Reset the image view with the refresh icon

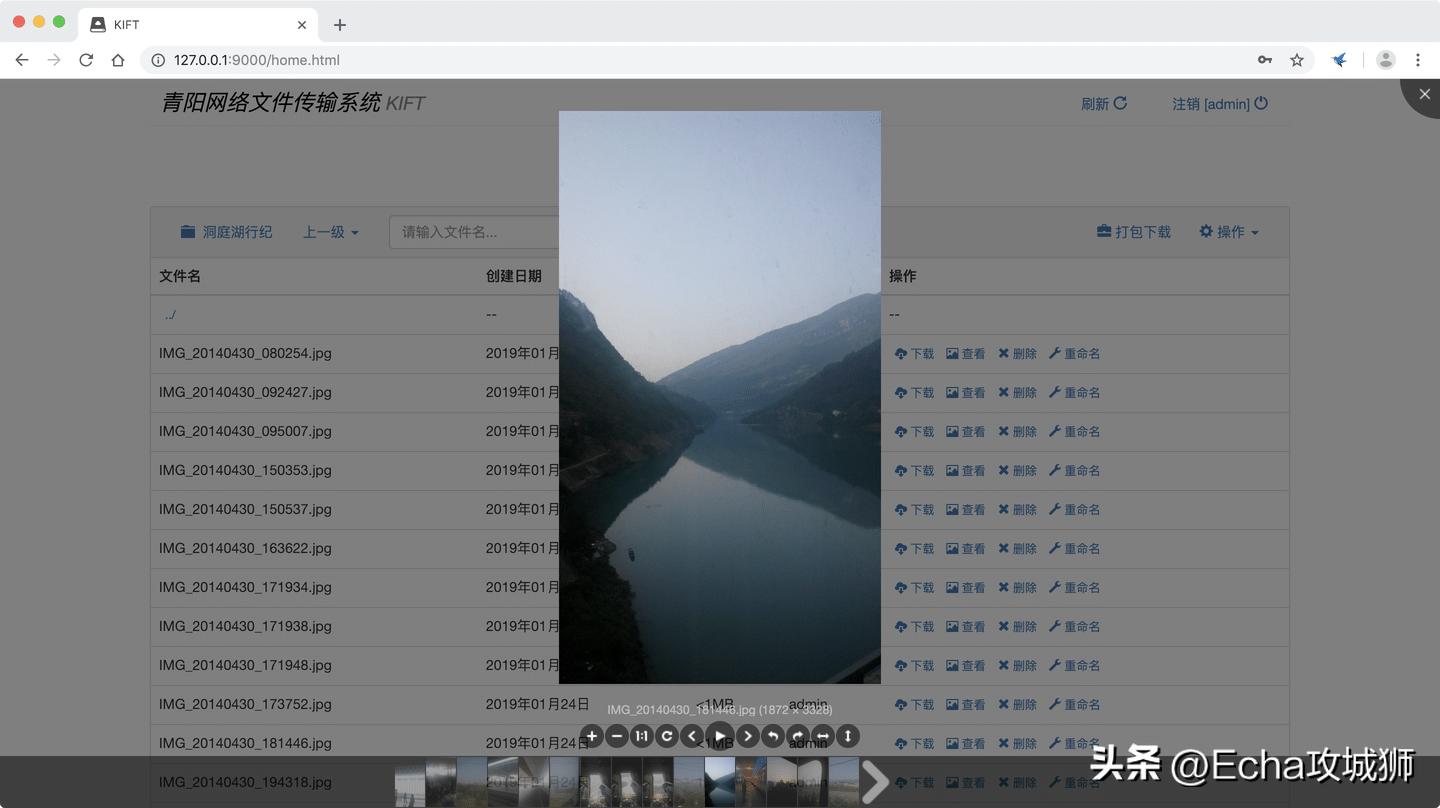tap(667, 735)
